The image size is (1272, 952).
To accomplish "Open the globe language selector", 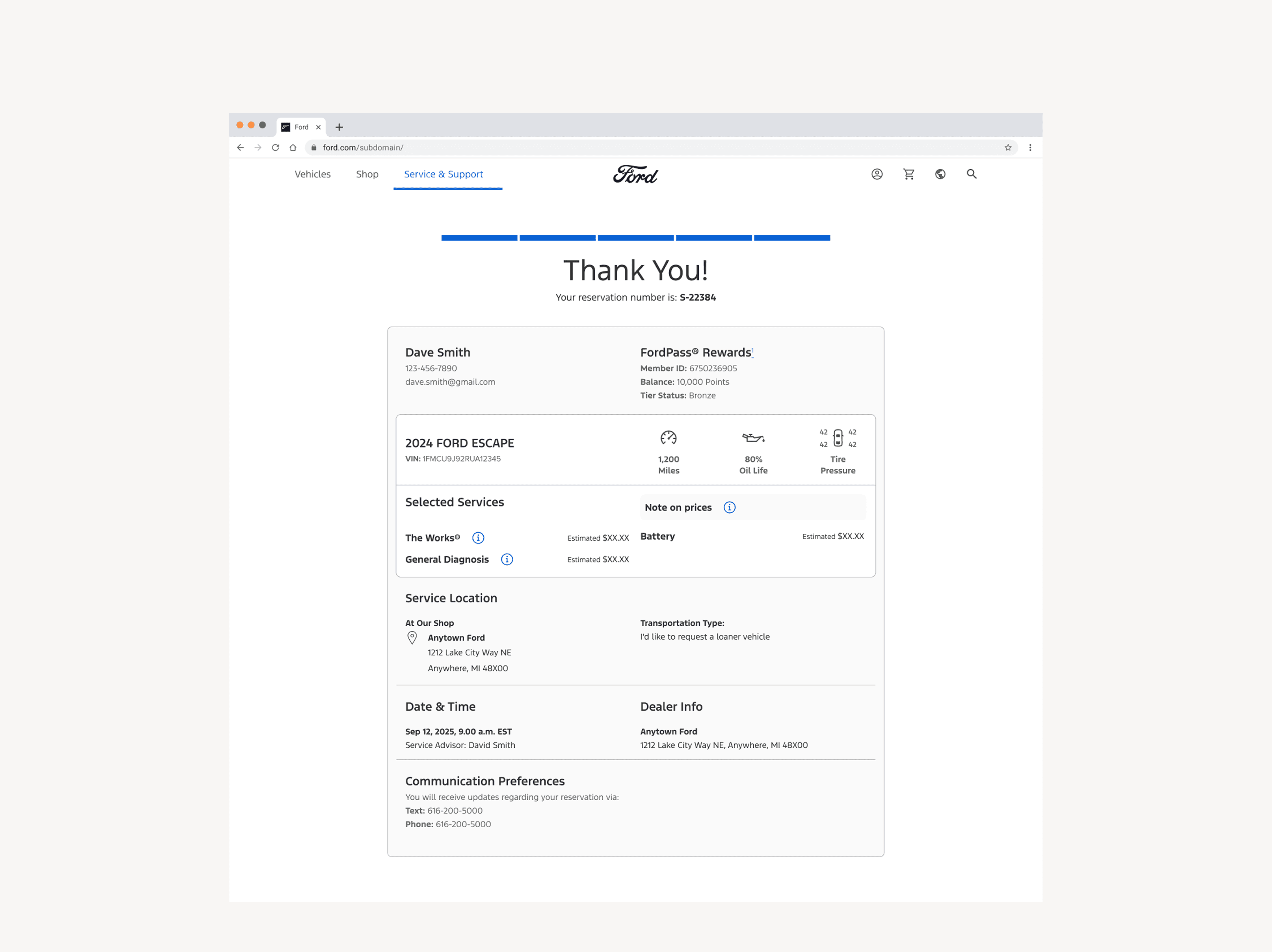I will click(x=940, y=174).
